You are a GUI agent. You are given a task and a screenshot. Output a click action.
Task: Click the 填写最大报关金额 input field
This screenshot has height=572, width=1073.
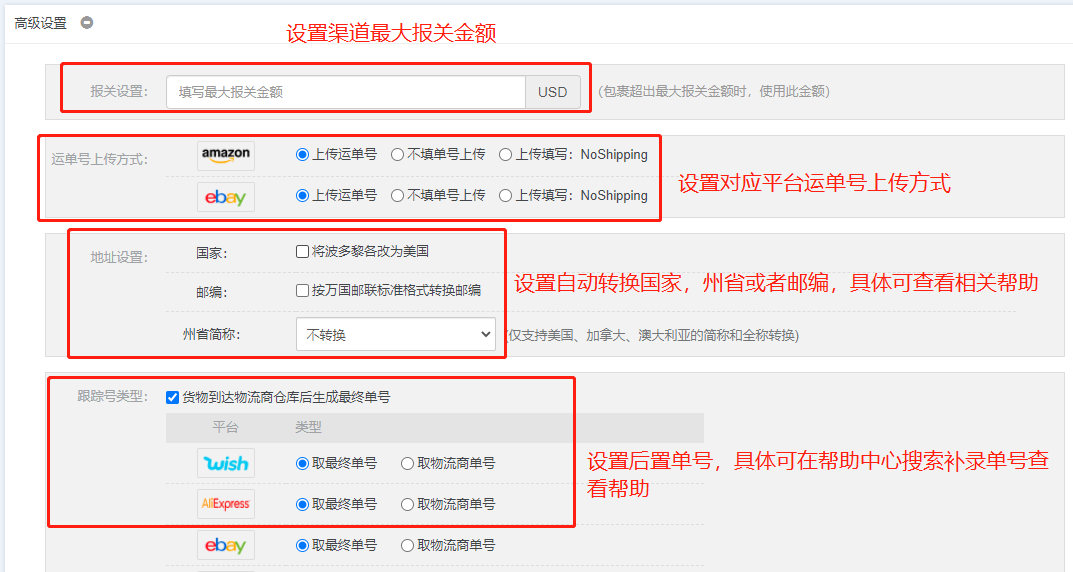click(345, 92)
